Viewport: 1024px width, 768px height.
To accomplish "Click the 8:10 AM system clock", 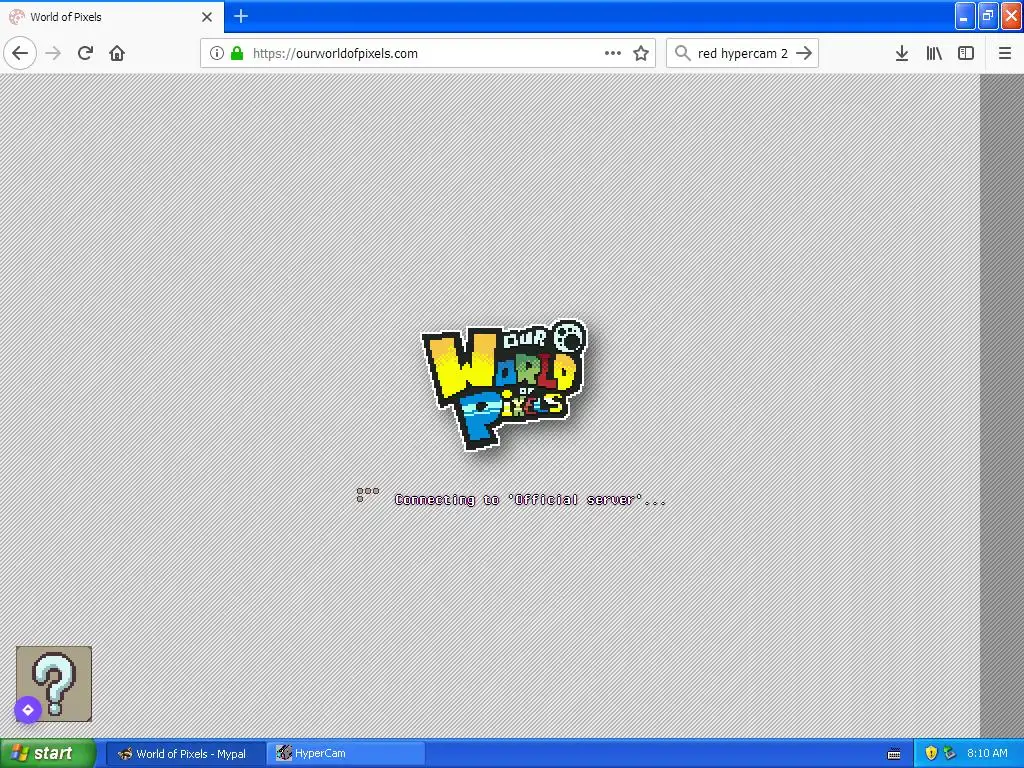I will pos(987,753).
